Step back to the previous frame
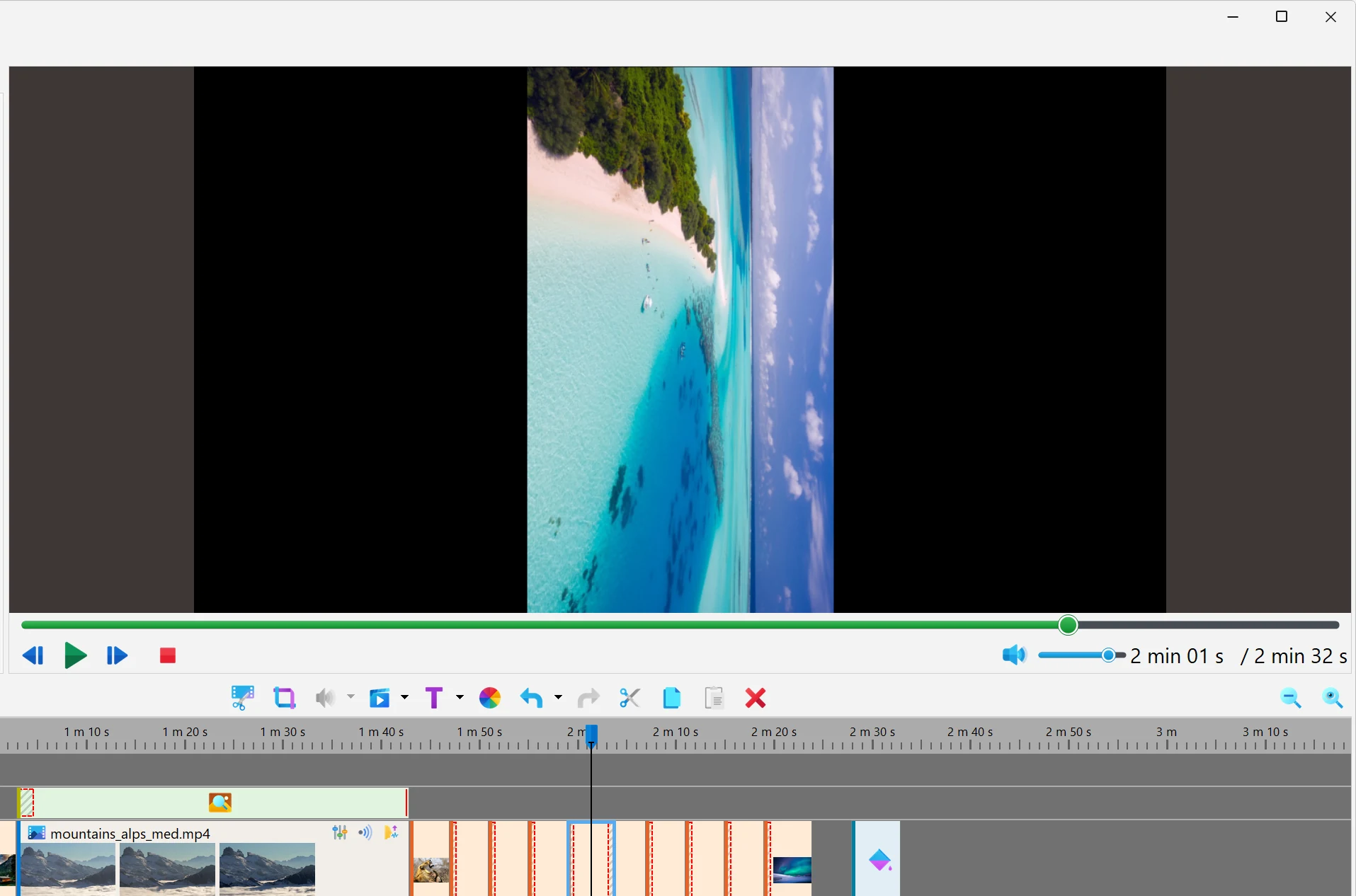Image resolution: width=1356 pixels, height=896 pixels. [x=33, y=655]
